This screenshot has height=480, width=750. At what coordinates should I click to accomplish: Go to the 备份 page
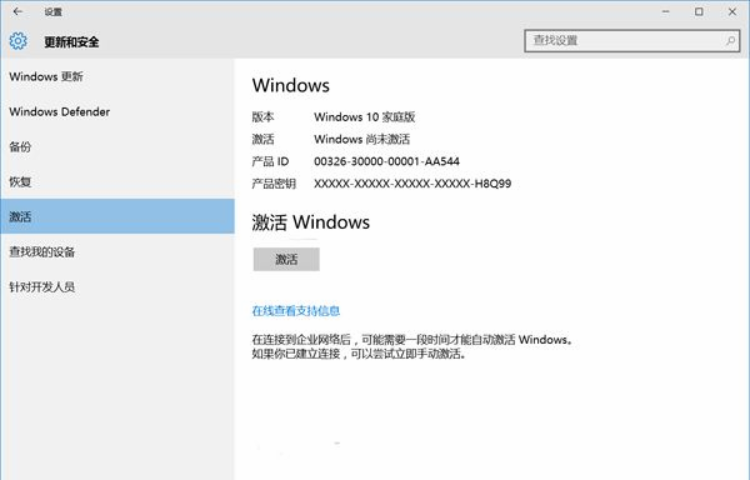pyautogui.click(x=20, y=147)
